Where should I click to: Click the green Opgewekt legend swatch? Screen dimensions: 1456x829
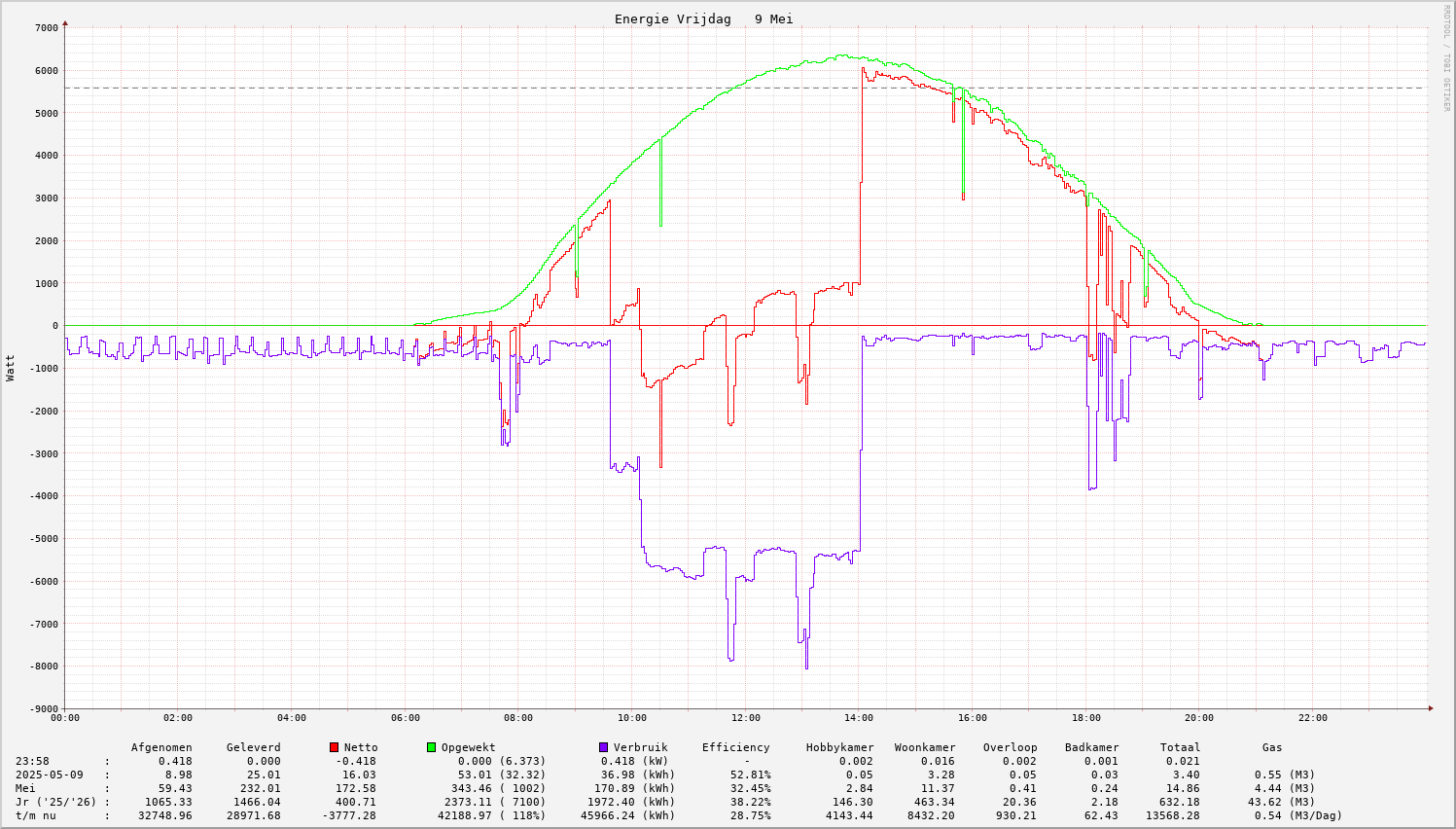pyautogui.click(x=431, y=747)
